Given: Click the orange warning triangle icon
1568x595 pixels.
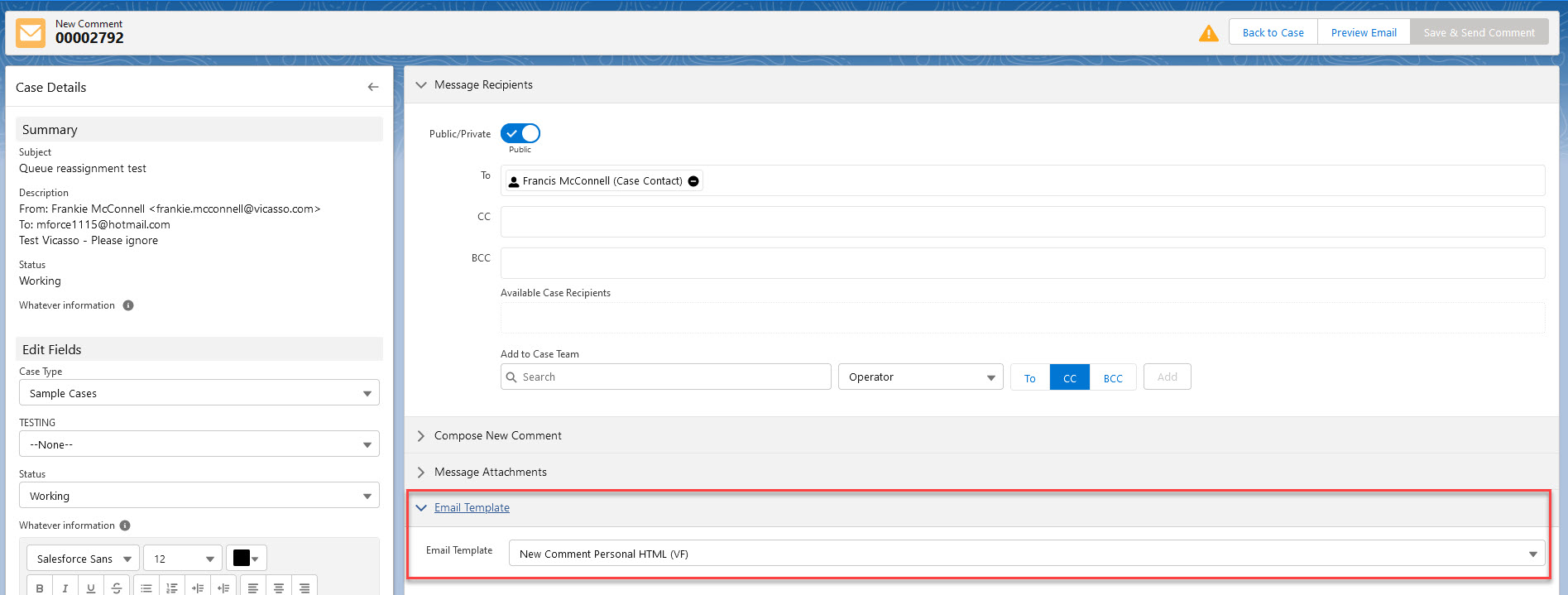Looking at the screenshot, I should tap(1208, 33).
